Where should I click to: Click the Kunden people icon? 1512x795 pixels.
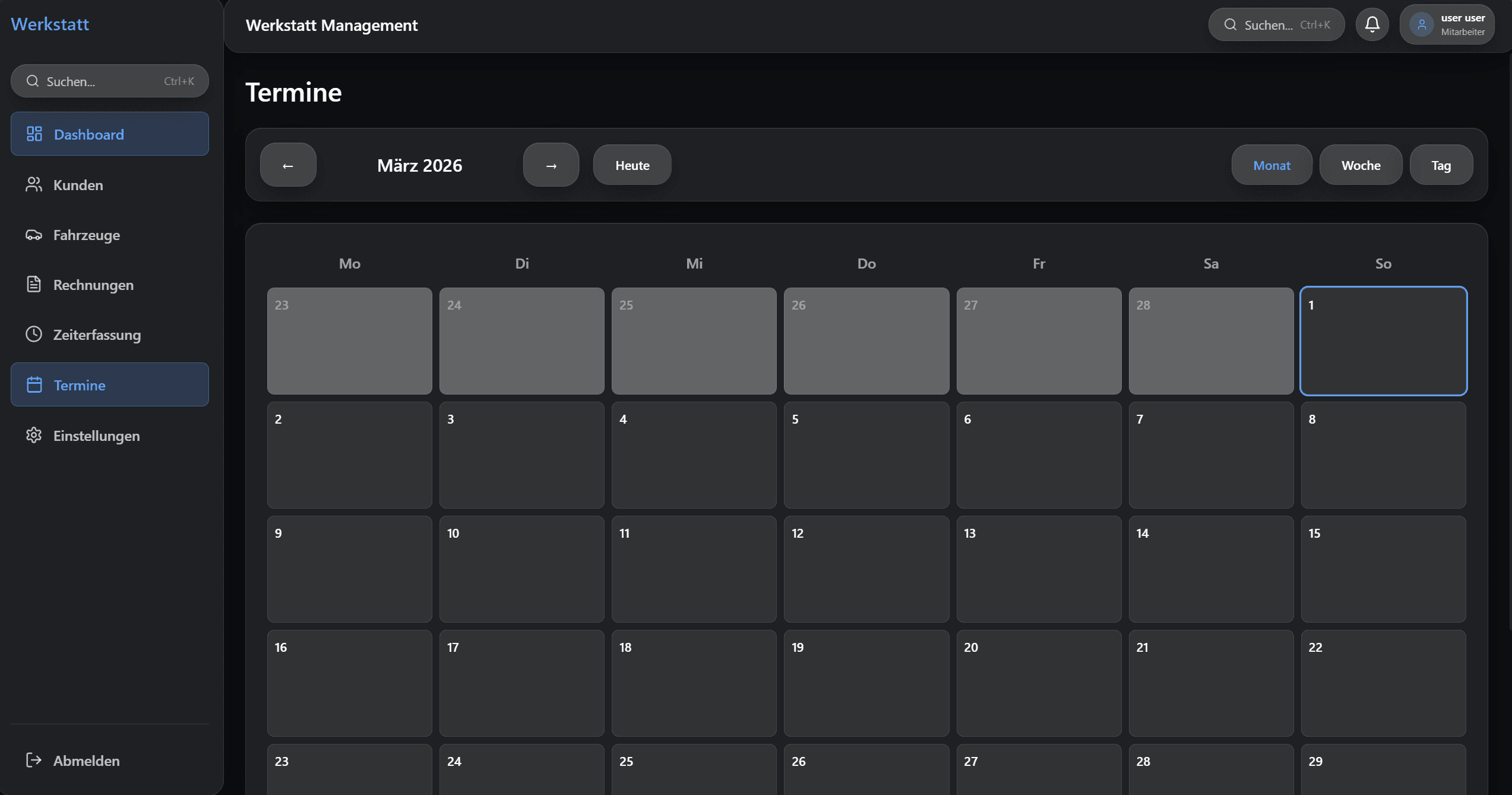click(x=34, y=185)
